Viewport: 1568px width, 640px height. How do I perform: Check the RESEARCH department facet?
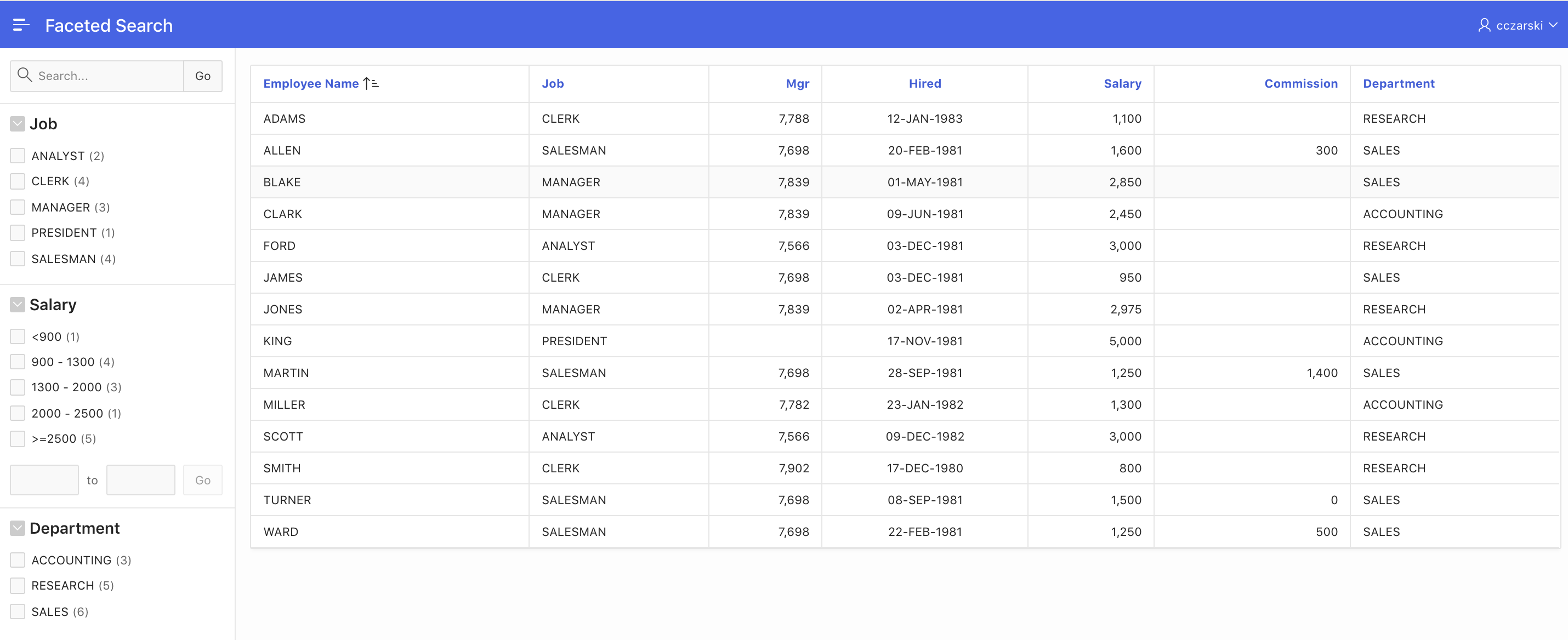click(17, 585)
